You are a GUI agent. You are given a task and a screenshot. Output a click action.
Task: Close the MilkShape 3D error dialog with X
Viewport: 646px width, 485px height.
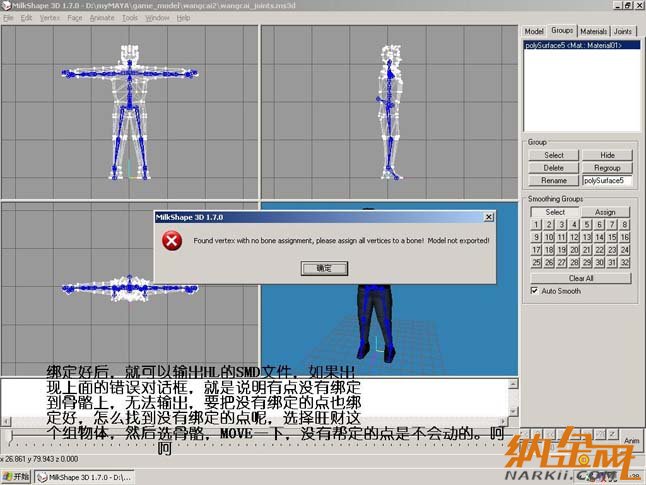tap(489, 217)
